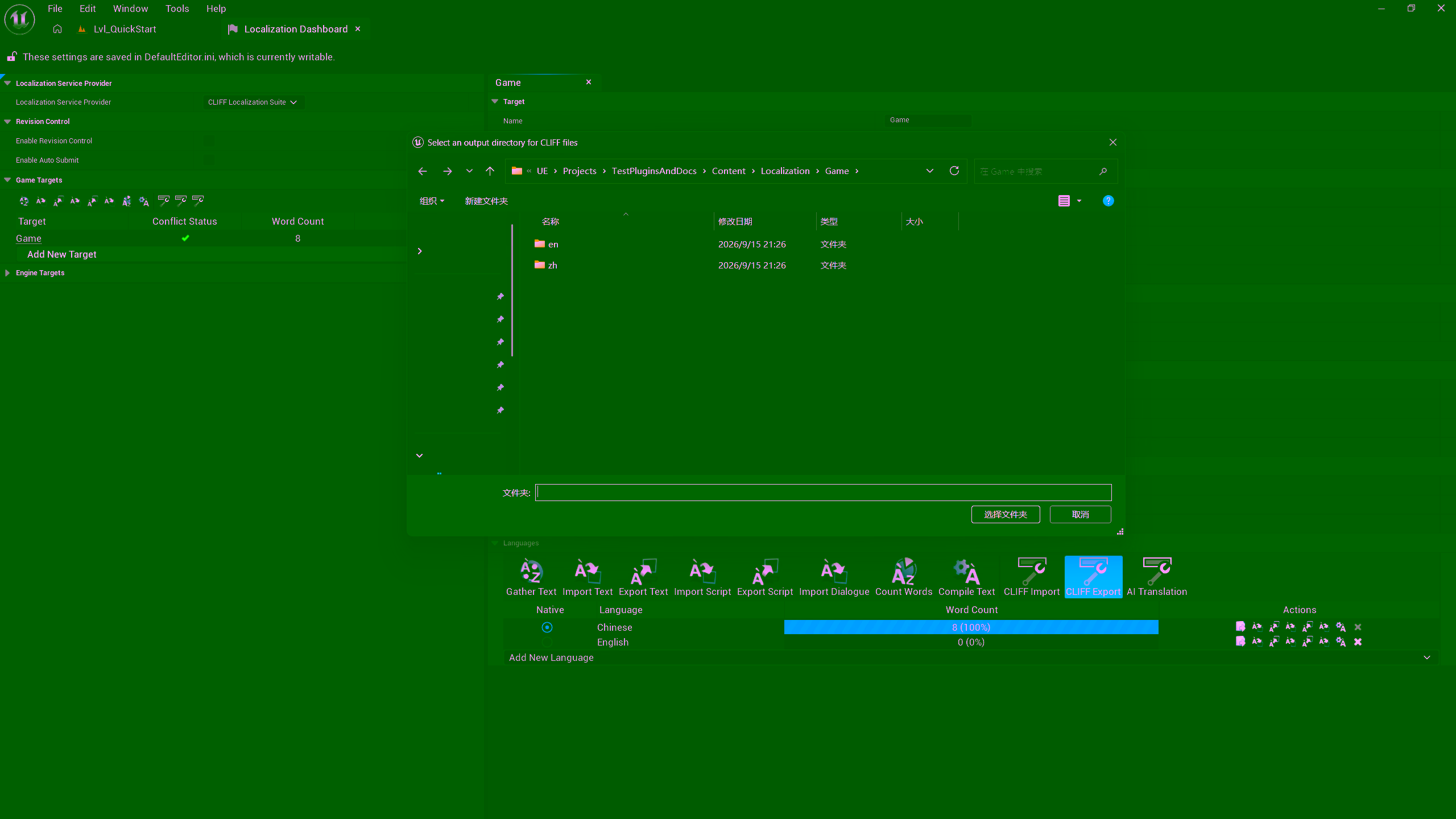Open the Localization Service Provider dropdown
1456x819 pixels.
point(253,102)
